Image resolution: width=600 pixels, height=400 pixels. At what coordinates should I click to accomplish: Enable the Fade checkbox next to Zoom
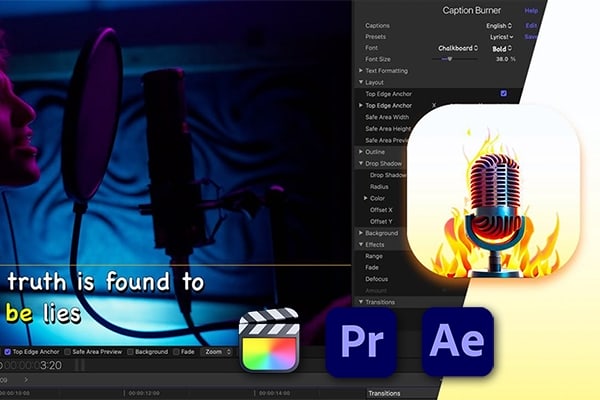(176, 352)
